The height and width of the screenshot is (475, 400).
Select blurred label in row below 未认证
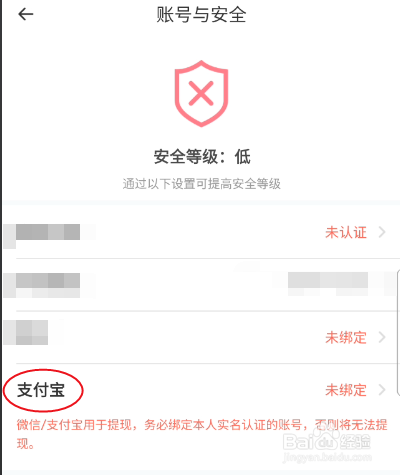coord(48,280)
